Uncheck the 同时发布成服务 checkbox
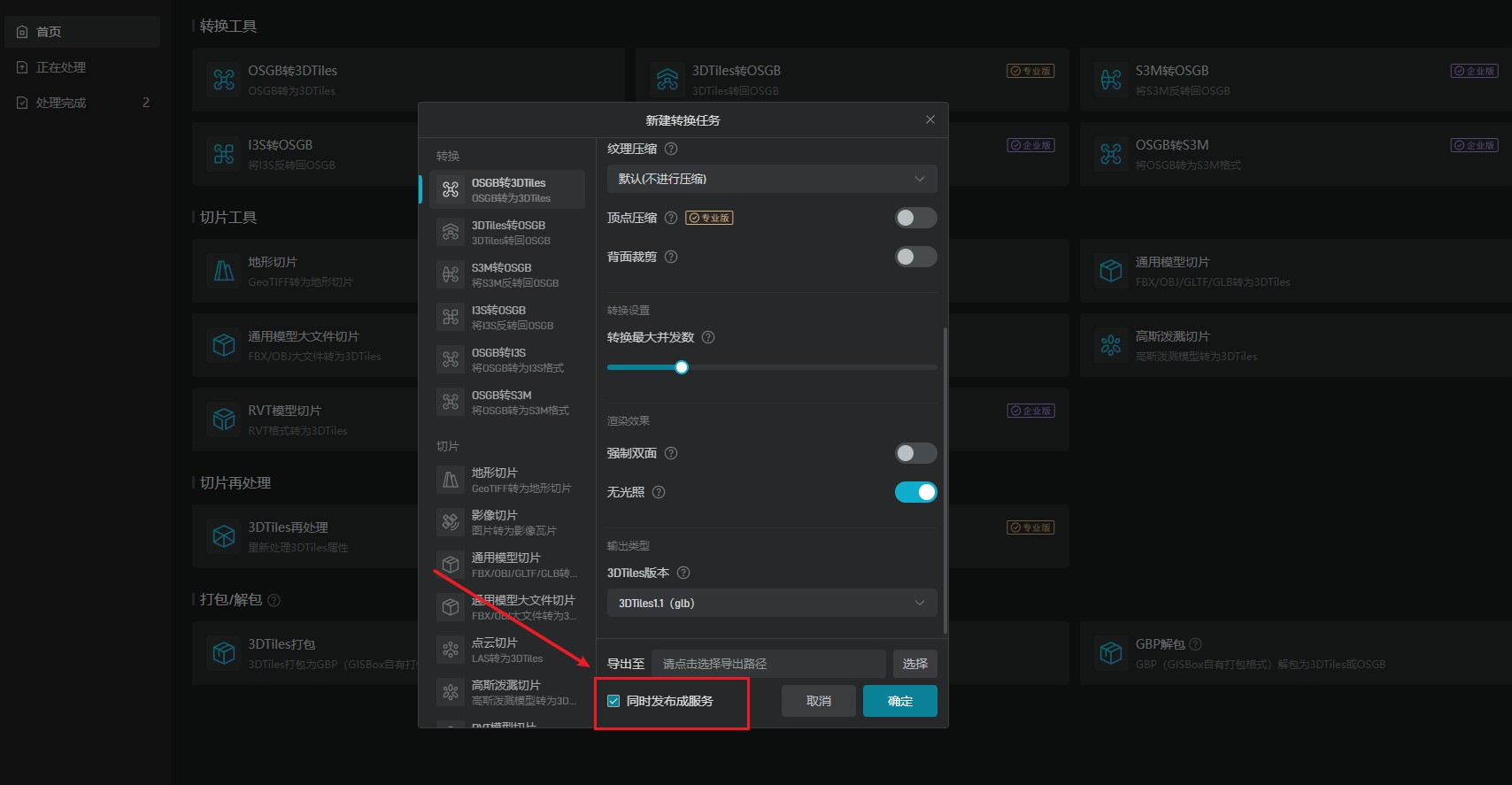 click(x=613, y=701)
